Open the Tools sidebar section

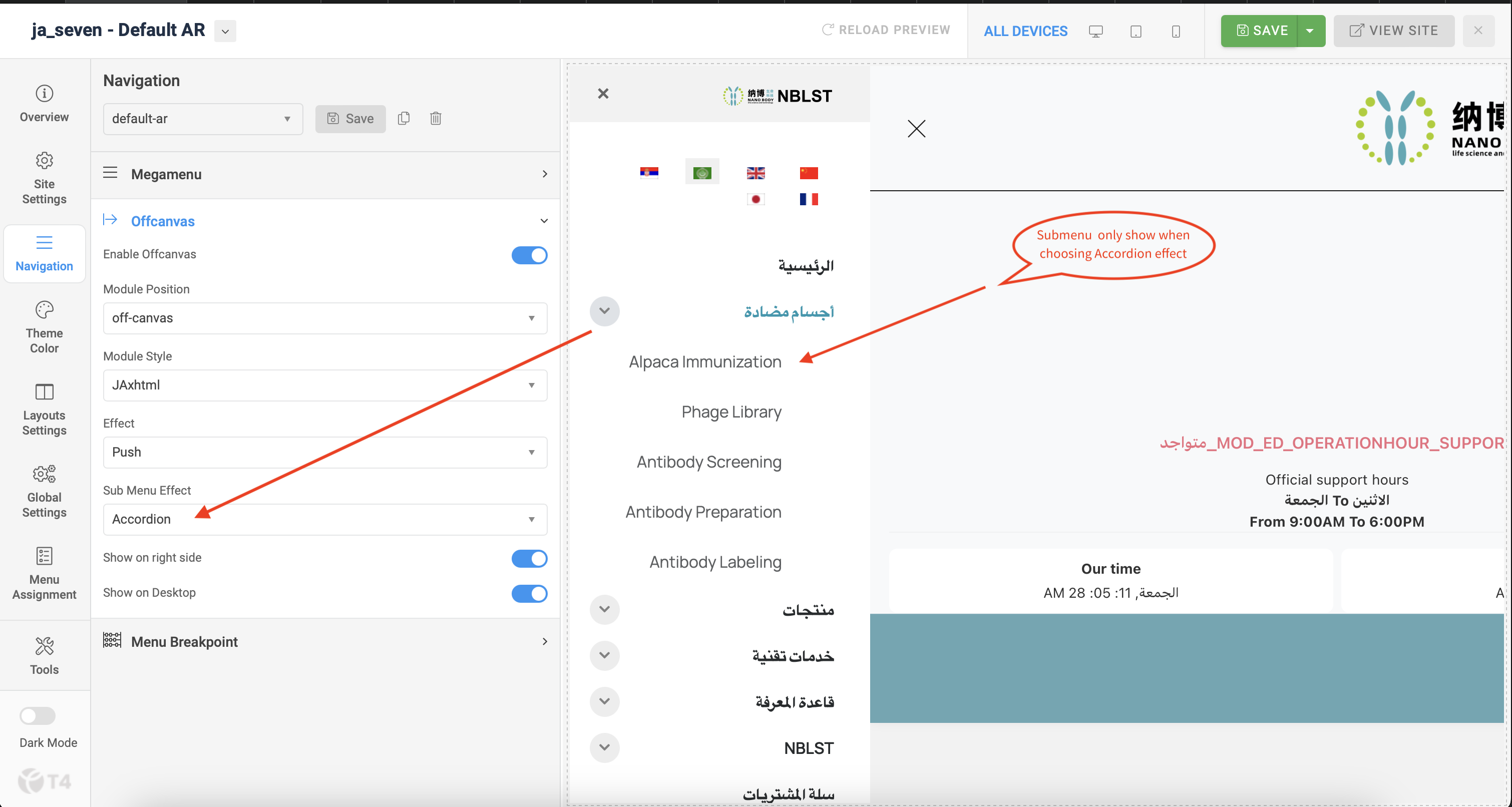[x=44, y=656]
